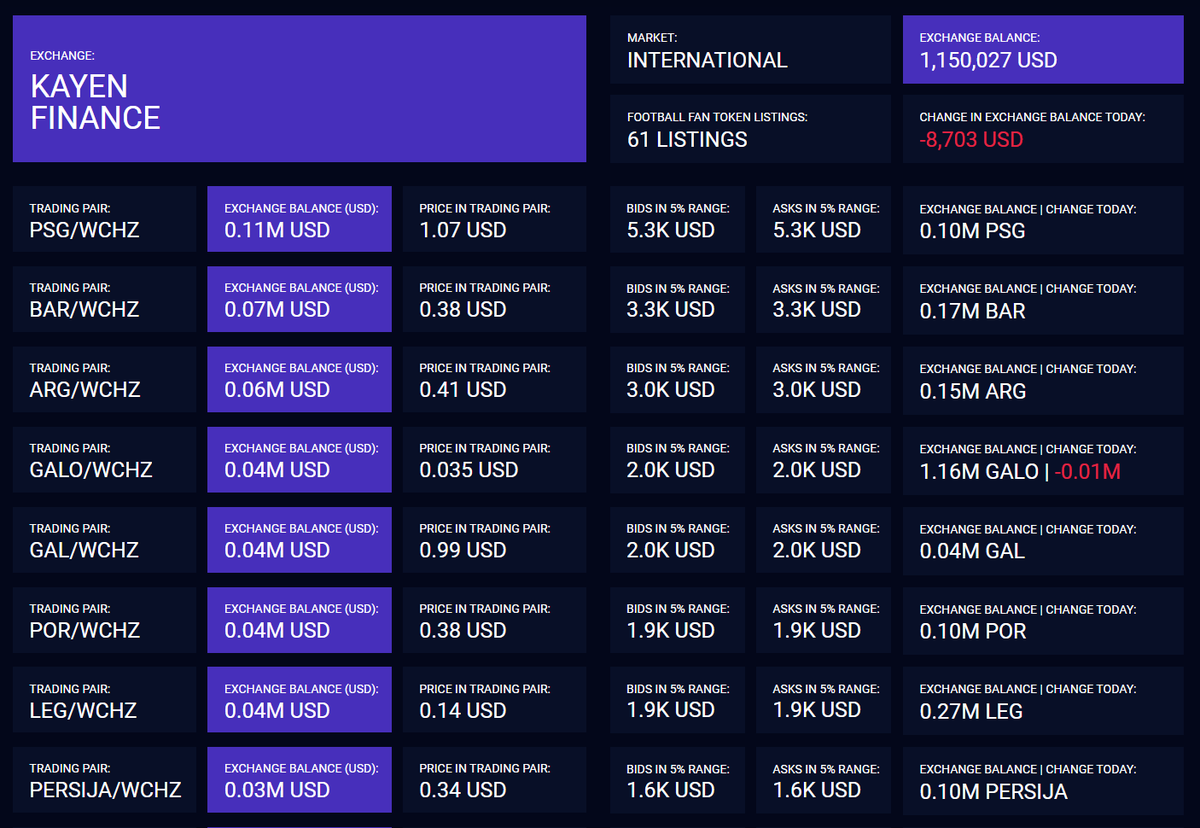Click the GALO price 0.035 USD
1200x828 pixels.
(494, 459)
